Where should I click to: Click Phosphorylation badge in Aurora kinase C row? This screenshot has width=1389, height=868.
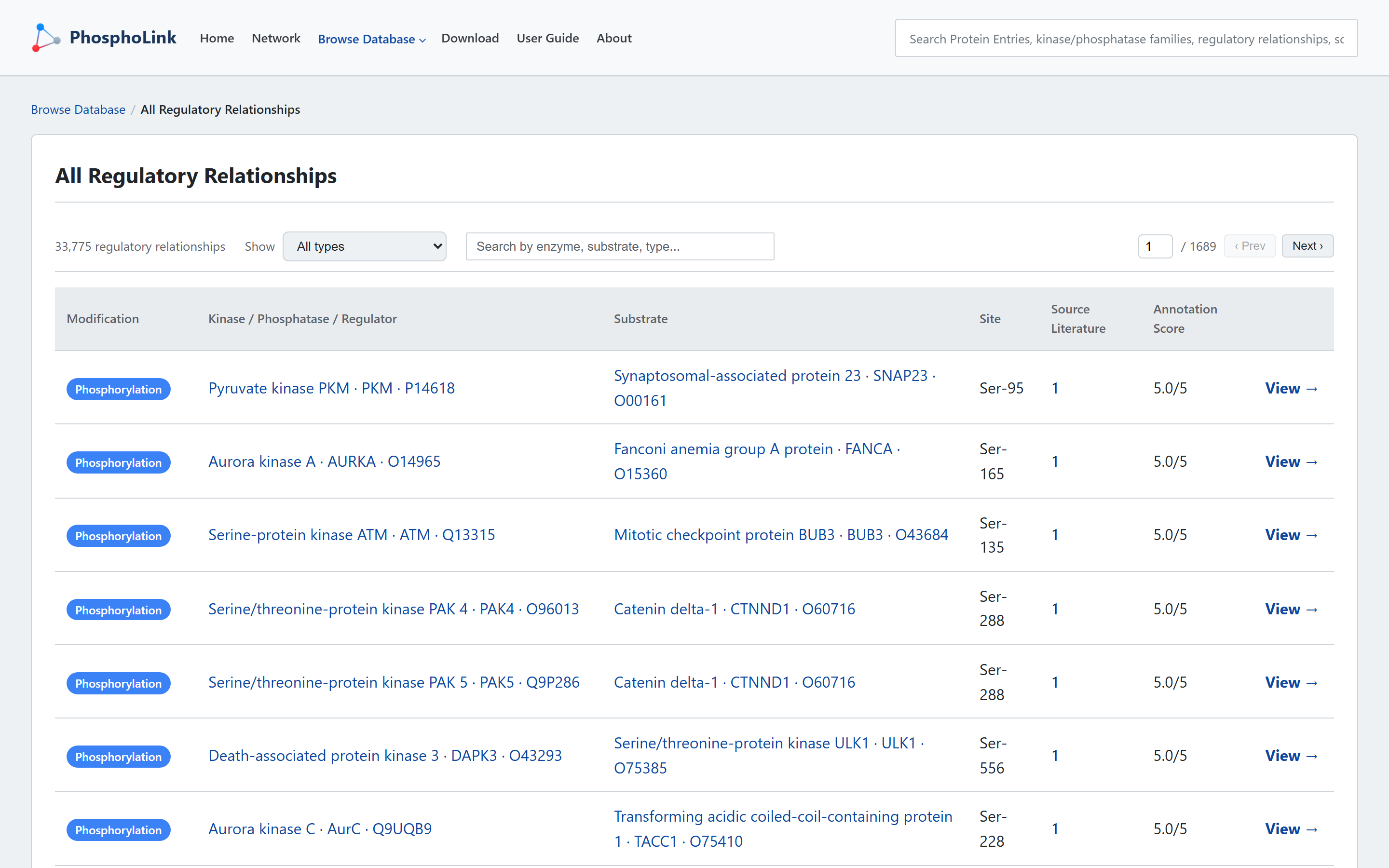pos(118,830)
